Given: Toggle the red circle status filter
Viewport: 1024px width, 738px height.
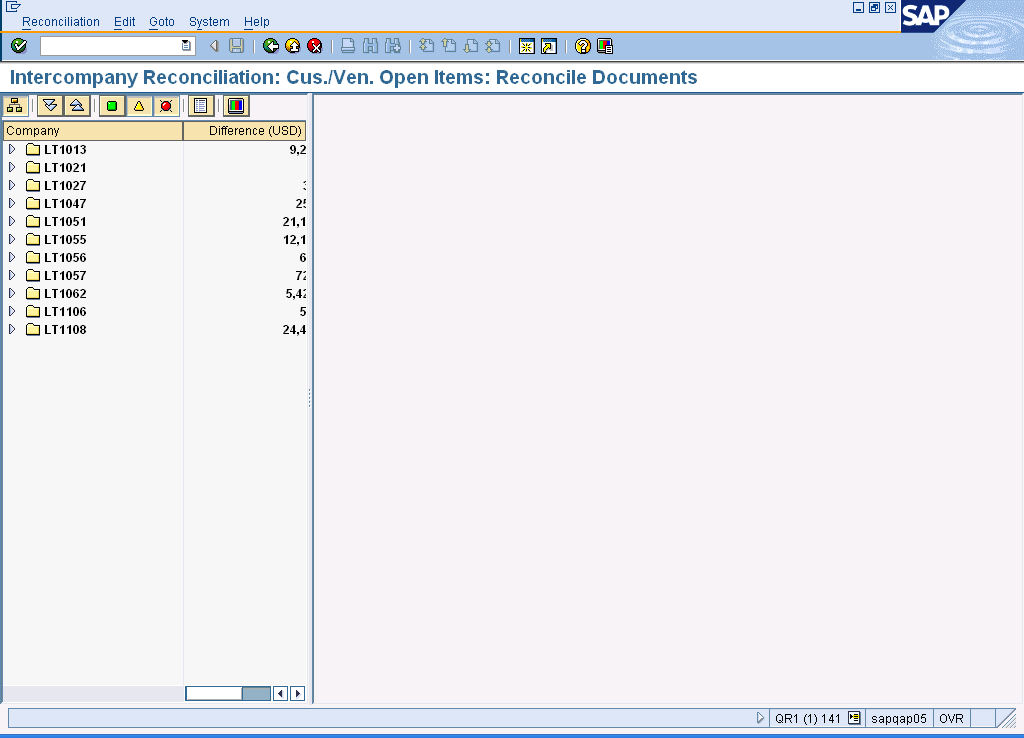Looking at the screenshot, I should tap(166, 106).
